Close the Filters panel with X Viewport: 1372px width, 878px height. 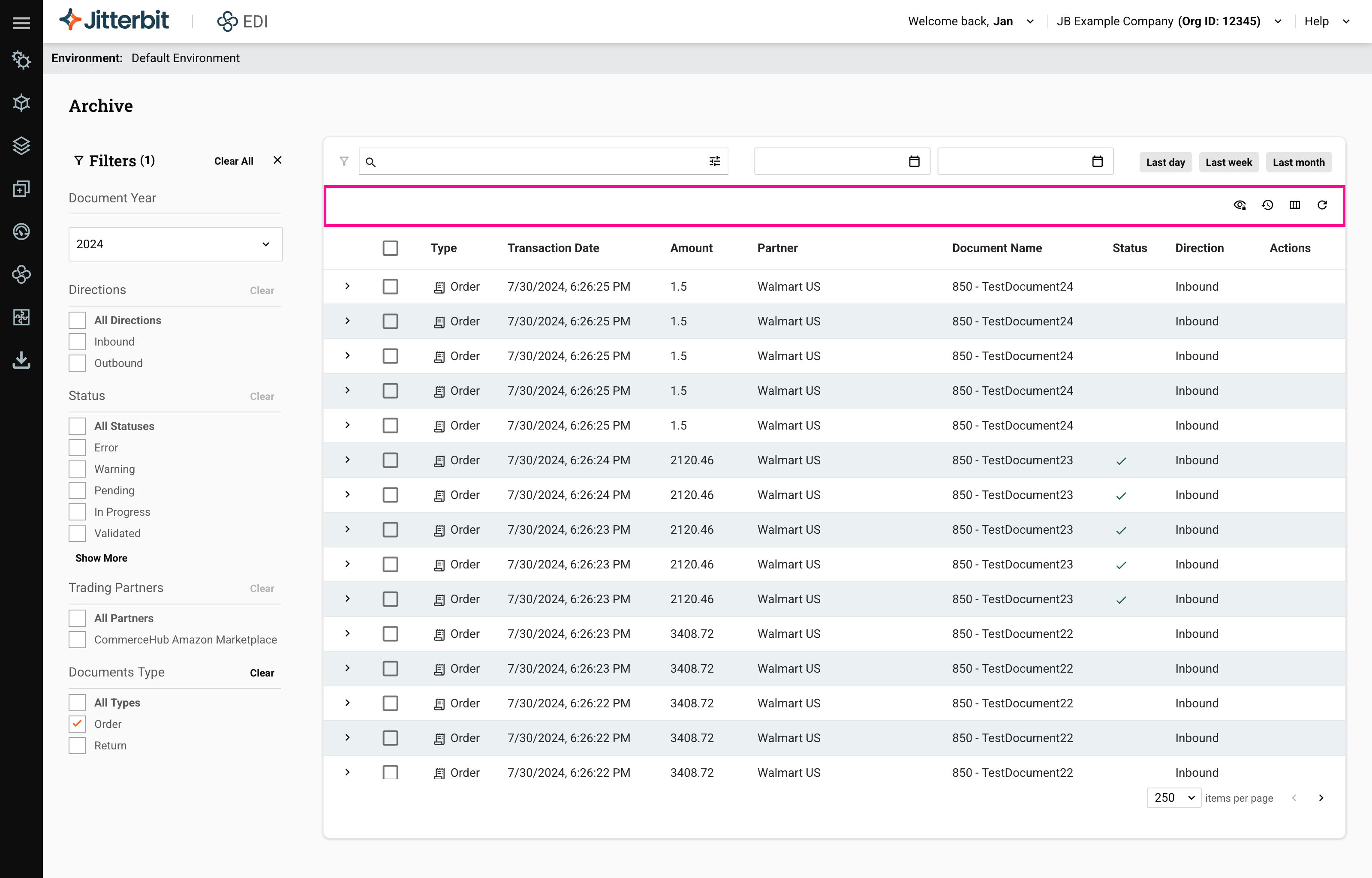[x=277, y=160]
